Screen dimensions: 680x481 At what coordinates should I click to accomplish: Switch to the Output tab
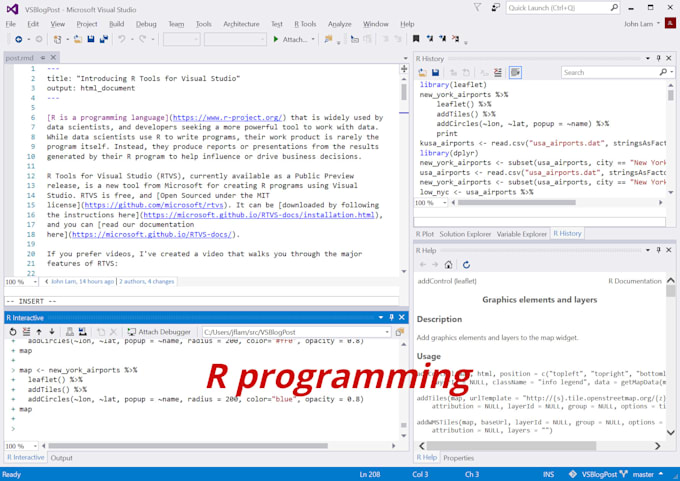coord(62,458)
